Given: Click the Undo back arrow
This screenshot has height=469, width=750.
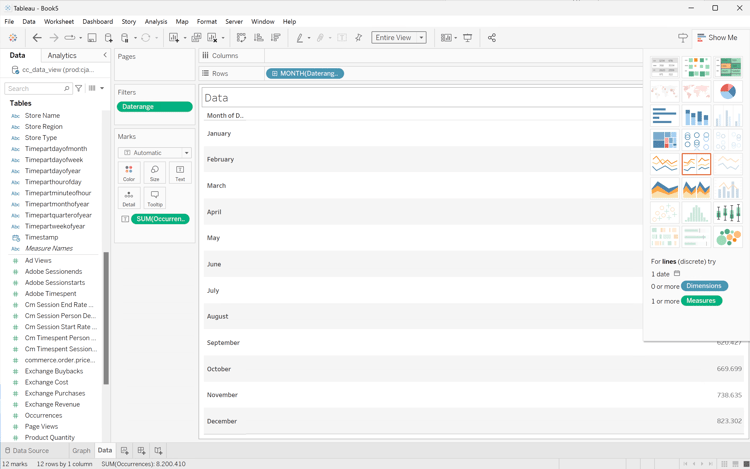Looking at the screenshot, I should click(37, 38).
